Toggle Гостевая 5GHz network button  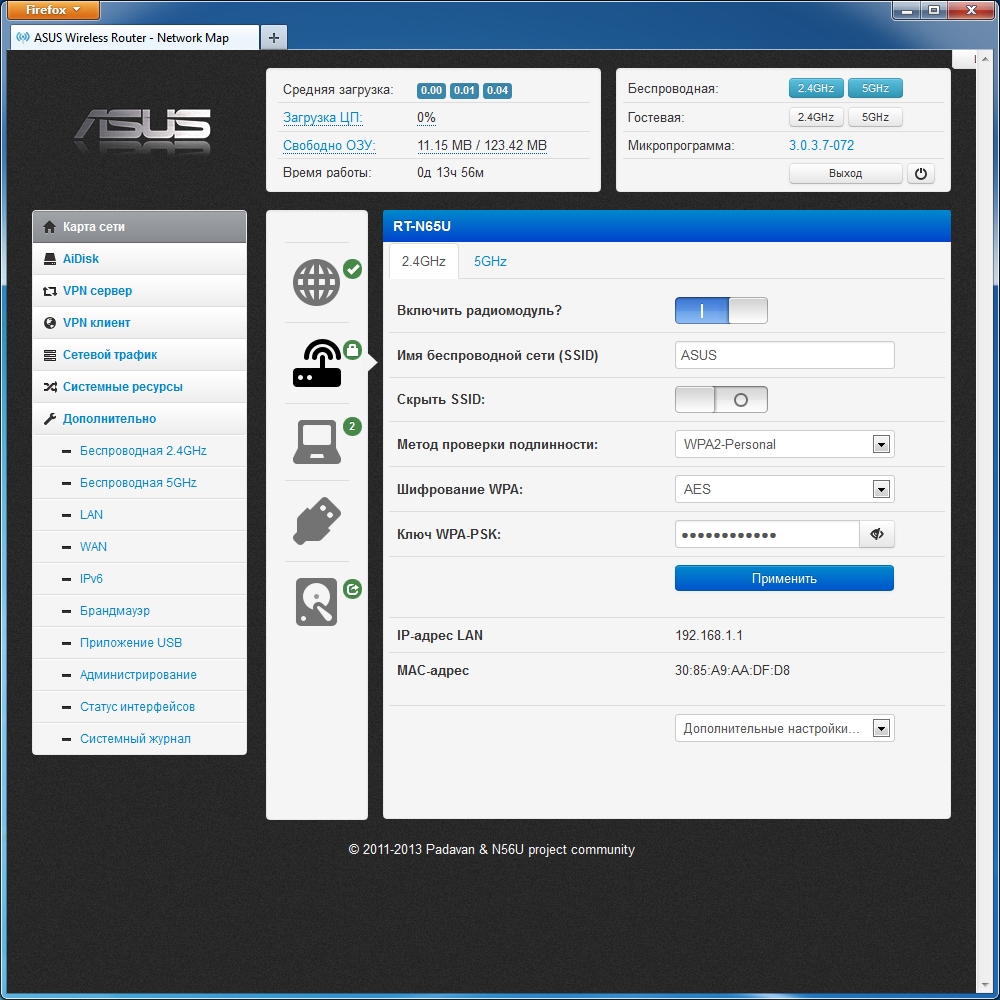[875, 117]
